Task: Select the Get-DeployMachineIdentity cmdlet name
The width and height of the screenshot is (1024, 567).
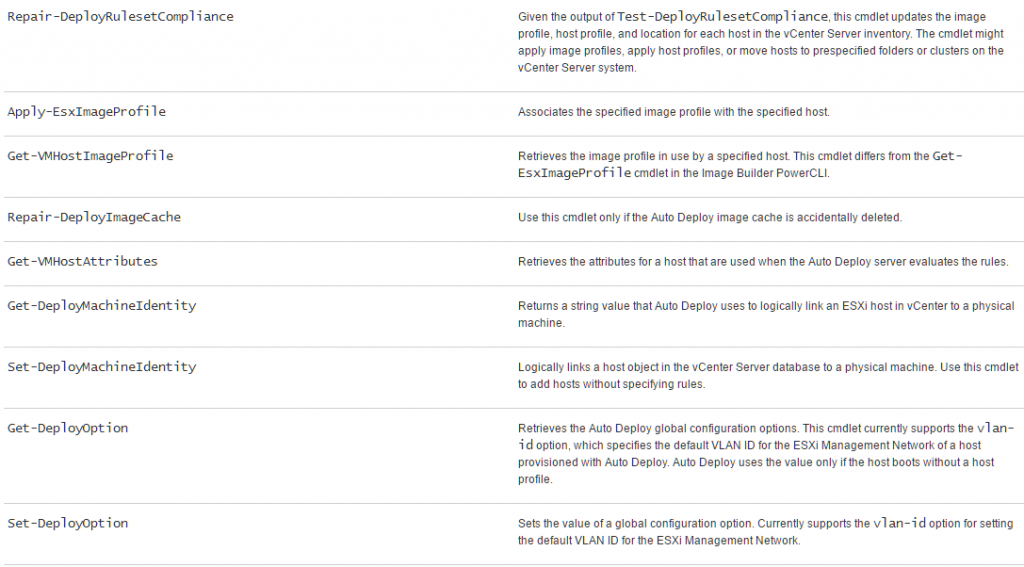Action: tap(101, 306)
